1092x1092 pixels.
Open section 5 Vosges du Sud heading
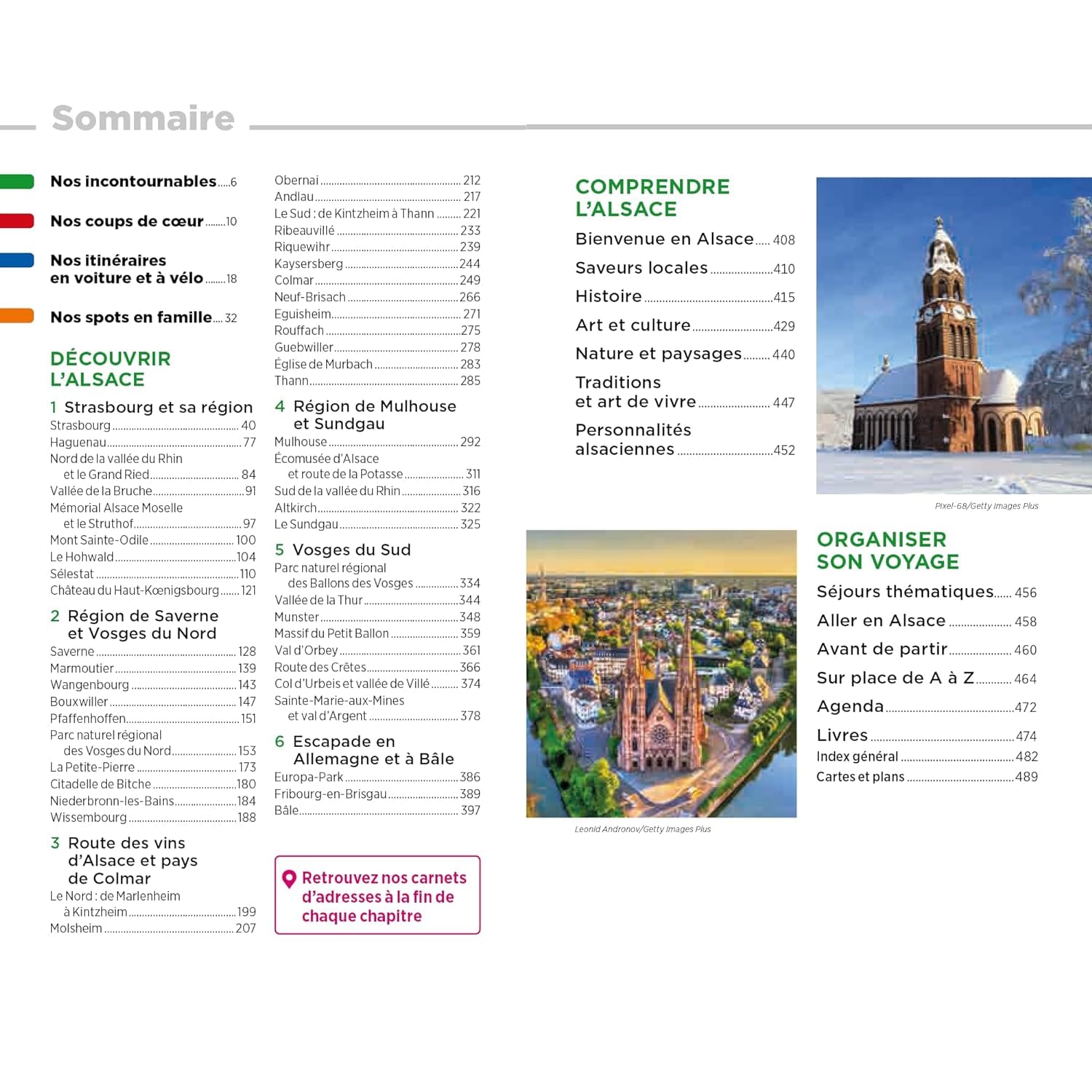click(343, 550)
